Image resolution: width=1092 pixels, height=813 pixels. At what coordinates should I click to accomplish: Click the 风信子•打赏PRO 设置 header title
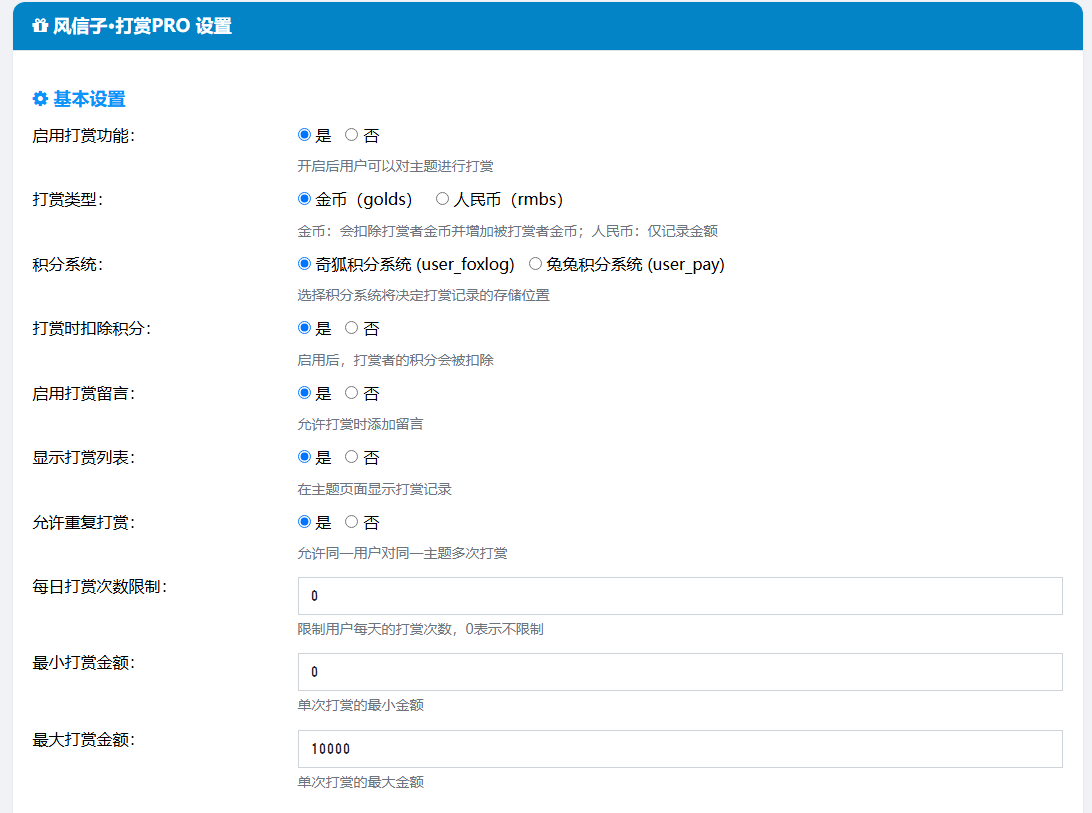[x=142, y=27]
